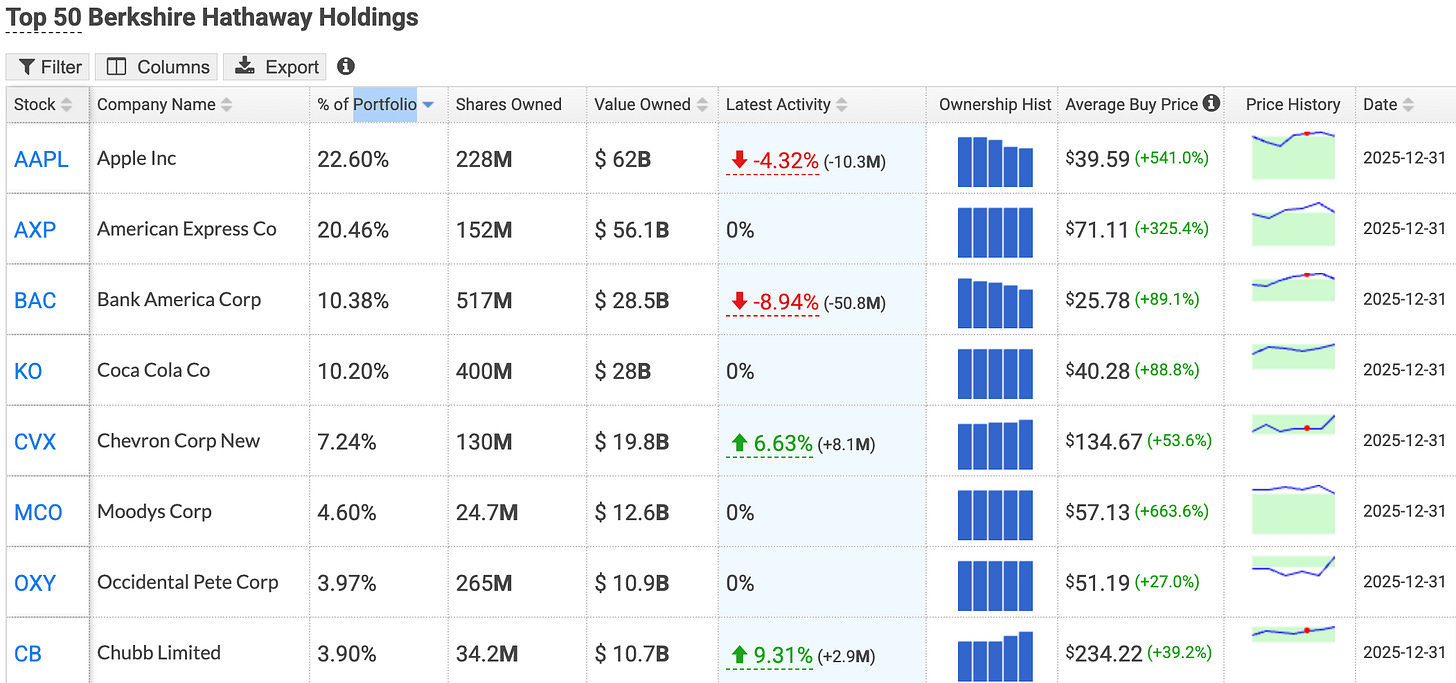Open Occidental Pete price history sparkline
Viewport: 1456px width, 683px height.
click(1293, 567)
